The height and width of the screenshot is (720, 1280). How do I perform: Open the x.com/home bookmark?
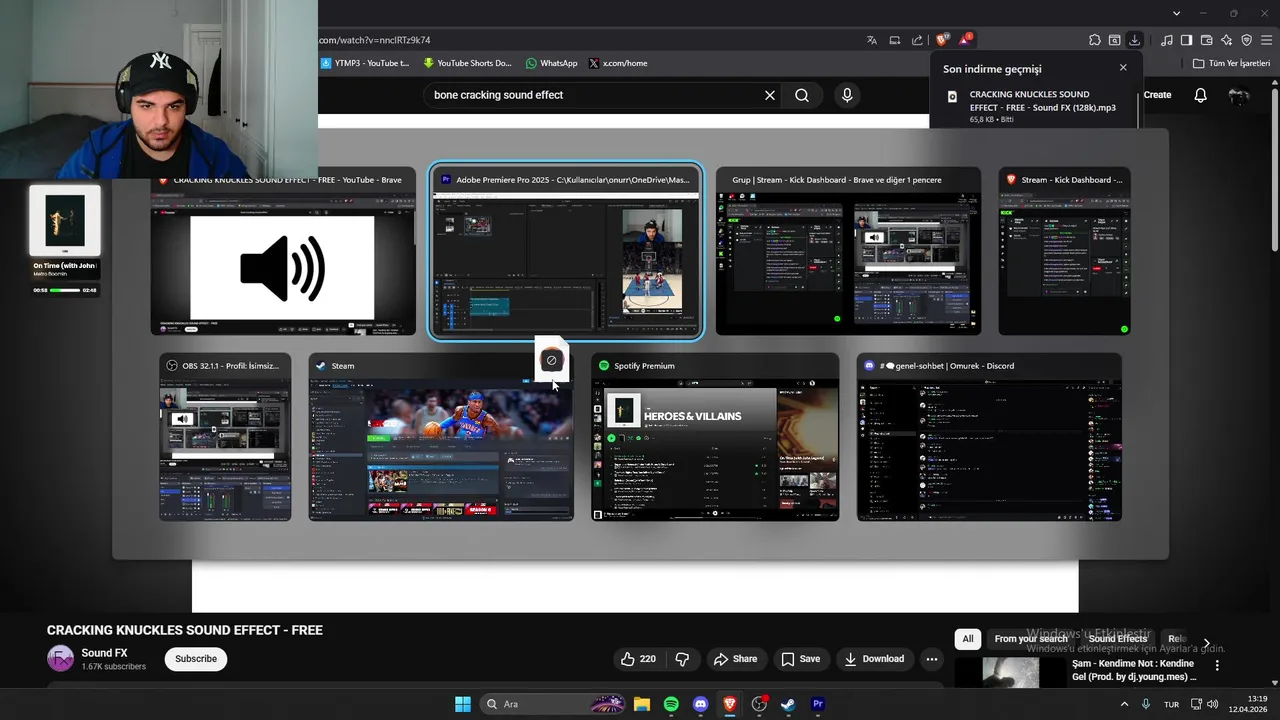pyautogui.click(x=618, y=63)
